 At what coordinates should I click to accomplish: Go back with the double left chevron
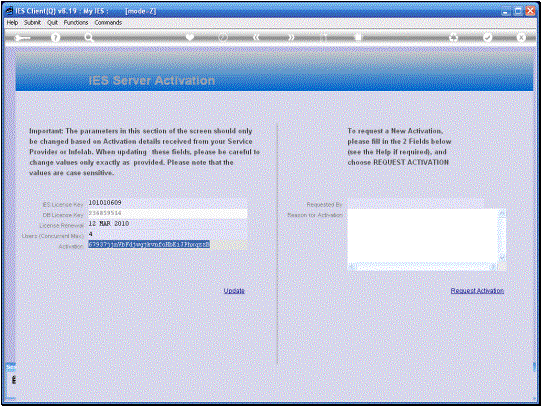coord(256,38)
